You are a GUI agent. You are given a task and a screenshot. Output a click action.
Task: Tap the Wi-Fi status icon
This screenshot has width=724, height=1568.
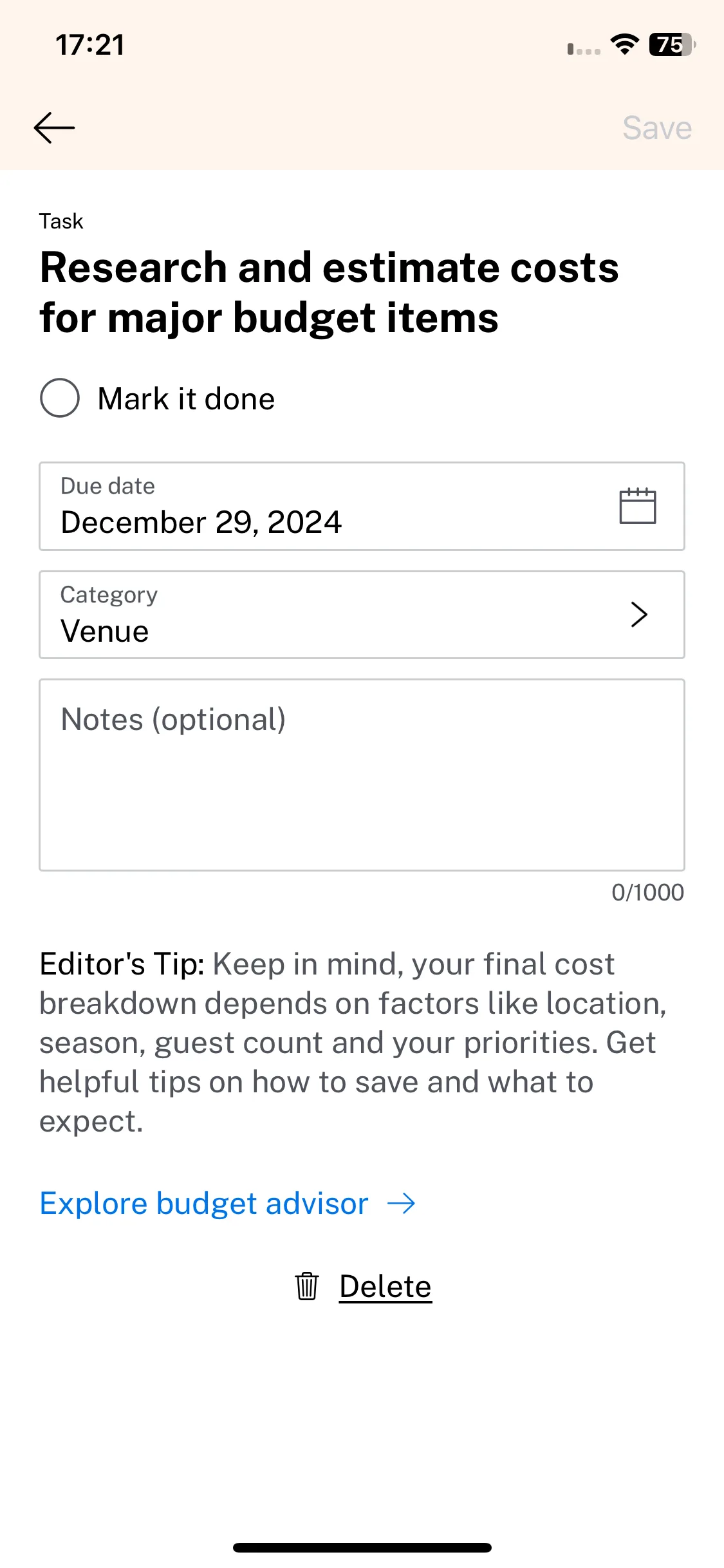point(624,44)
